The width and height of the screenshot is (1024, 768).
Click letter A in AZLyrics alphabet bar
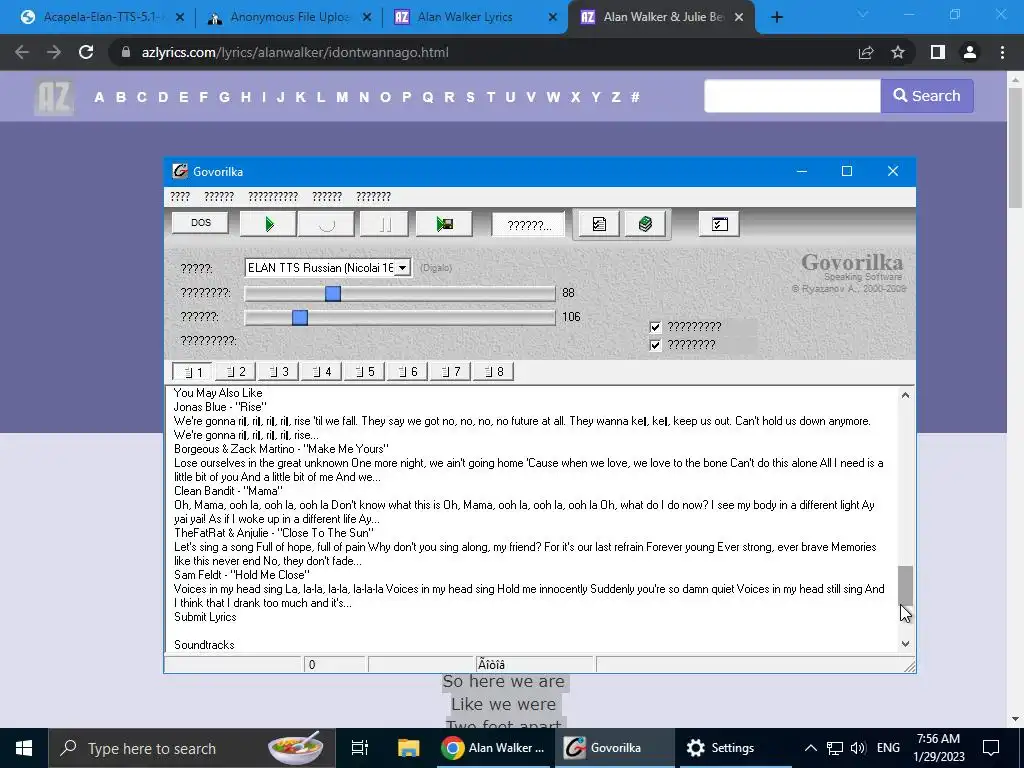pyautogui.click(x=99, y=97)
